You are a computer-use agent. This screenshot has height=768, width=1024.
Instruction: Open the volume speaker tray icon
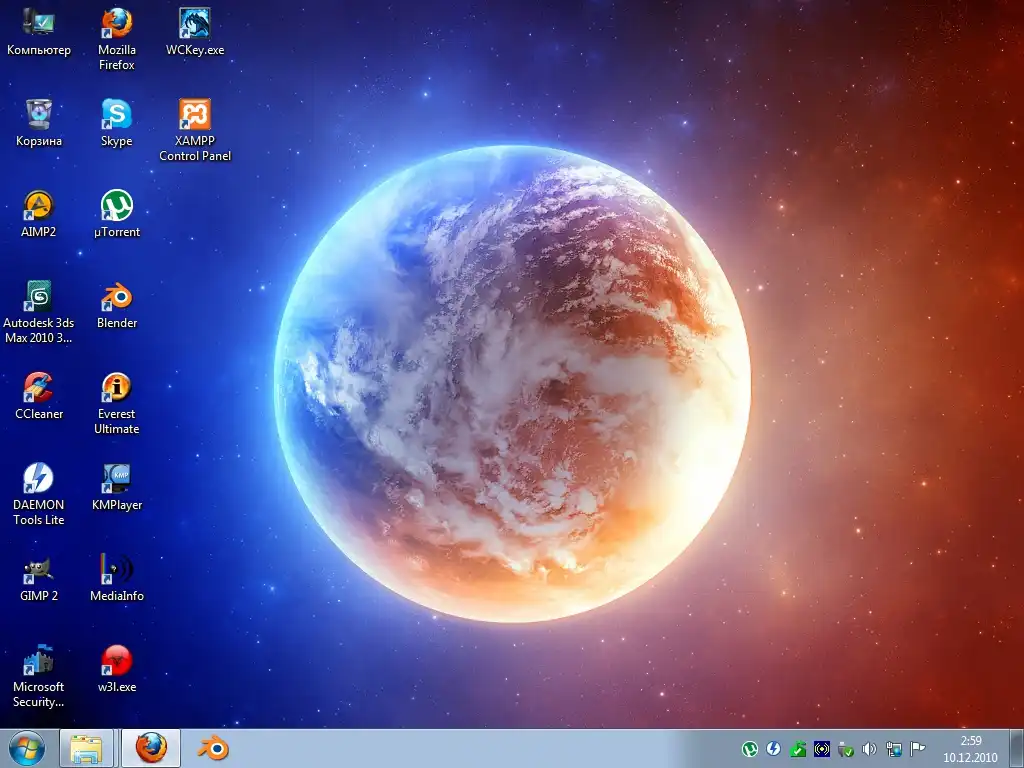[869, 748]
